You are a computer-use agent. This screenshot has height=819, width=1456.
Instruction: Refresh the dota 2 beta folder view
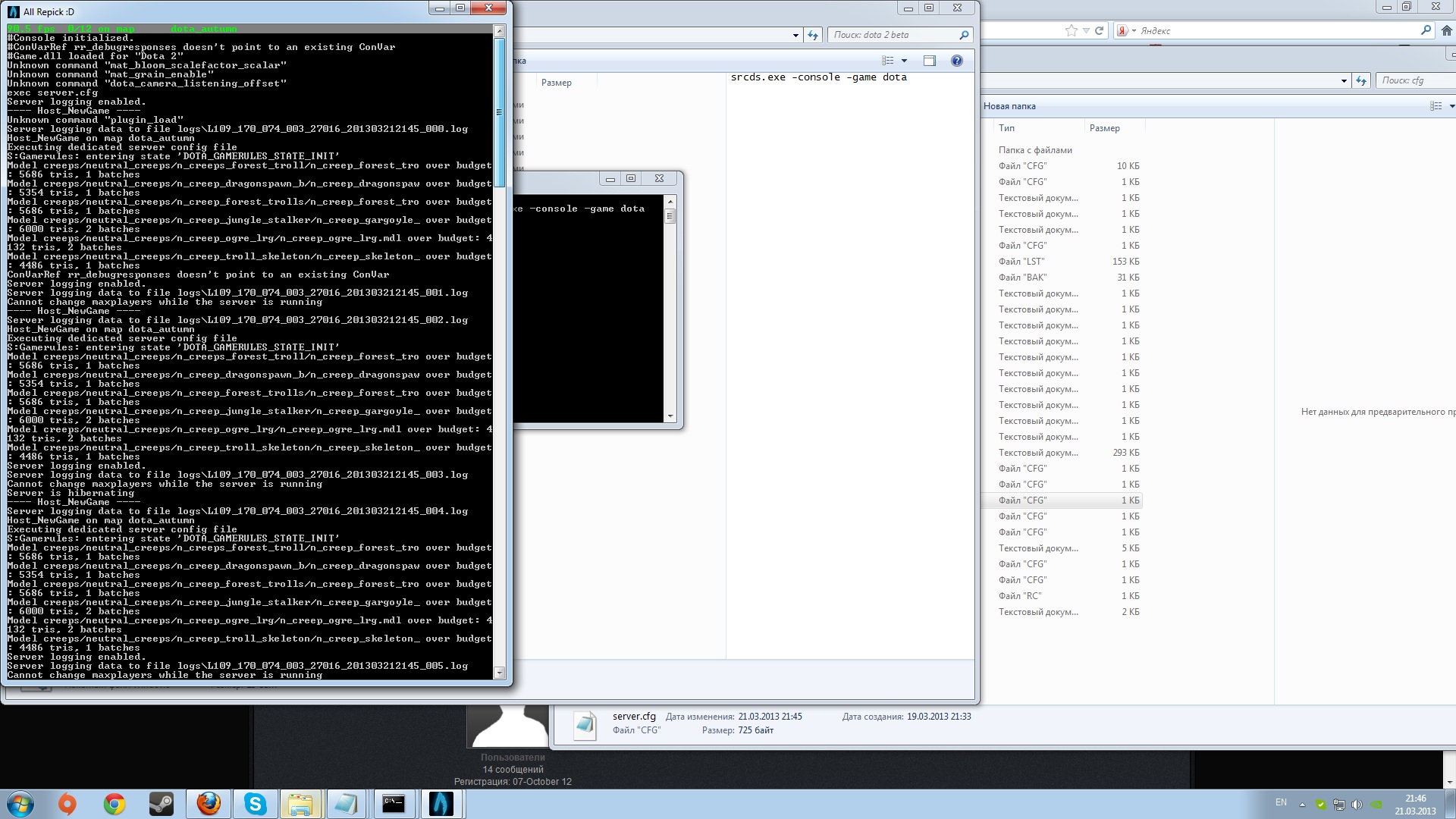click(x=813, y=35)
